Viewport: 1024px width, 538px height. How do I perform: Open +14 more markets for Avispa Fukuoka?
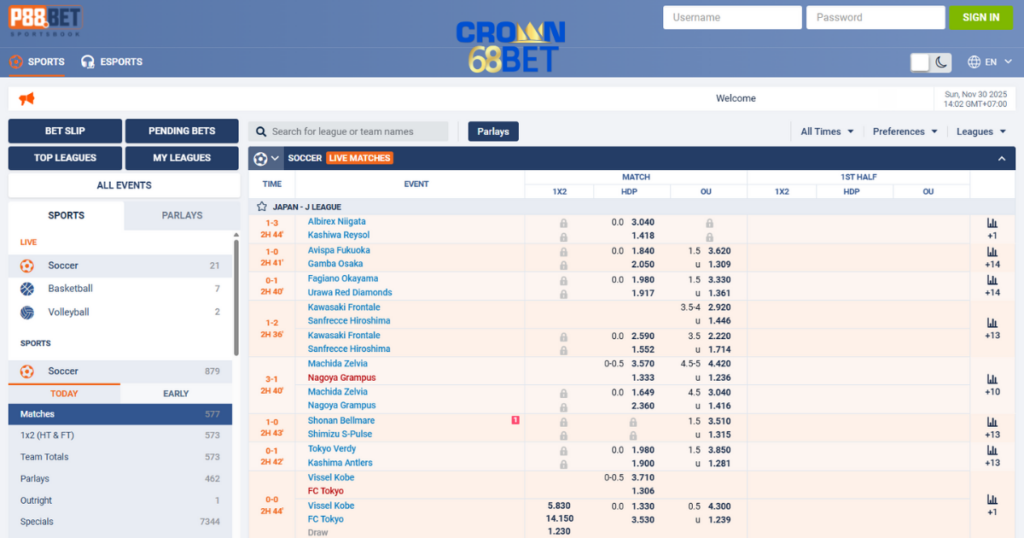992,264
